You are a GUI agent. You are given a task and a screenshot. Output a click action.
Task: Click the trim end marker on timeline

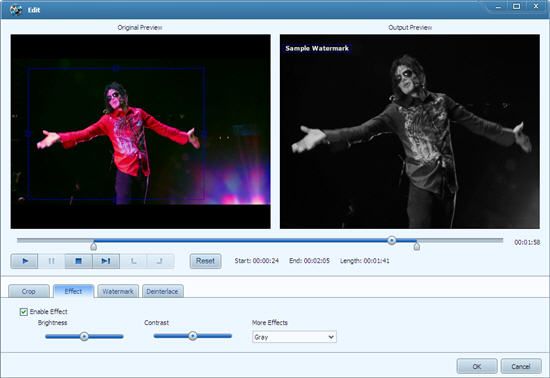pos(416,246)
